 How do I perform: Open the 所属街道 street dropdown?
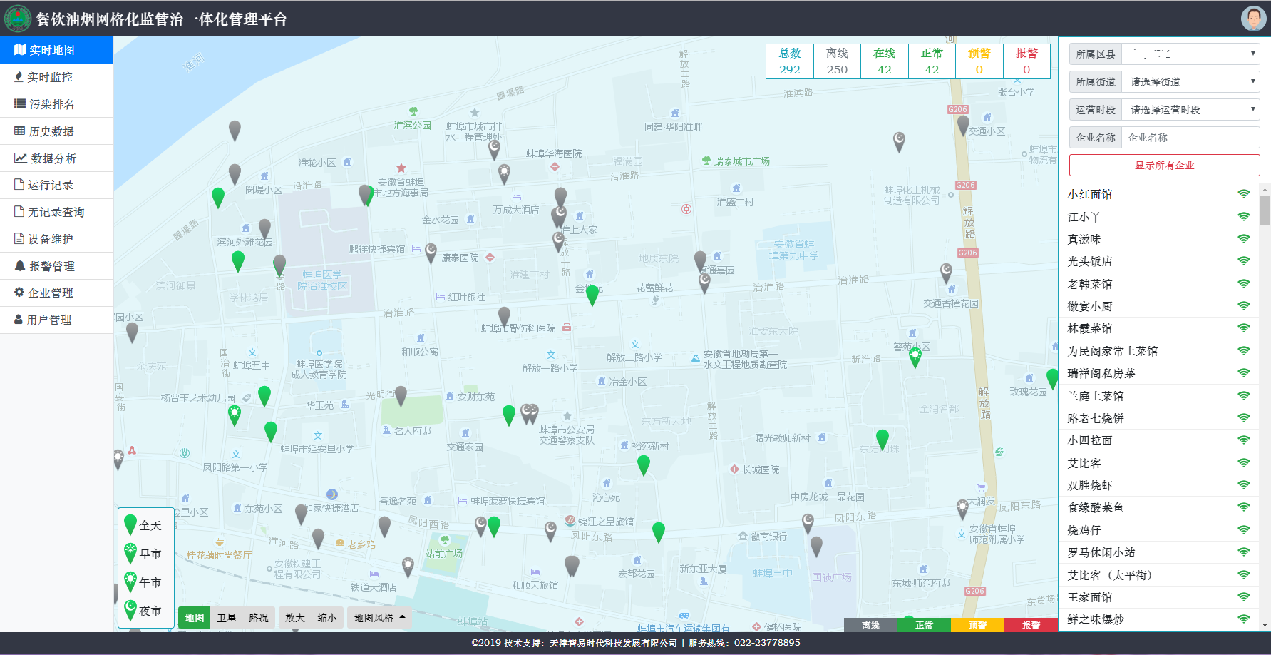click(1189, 81)
